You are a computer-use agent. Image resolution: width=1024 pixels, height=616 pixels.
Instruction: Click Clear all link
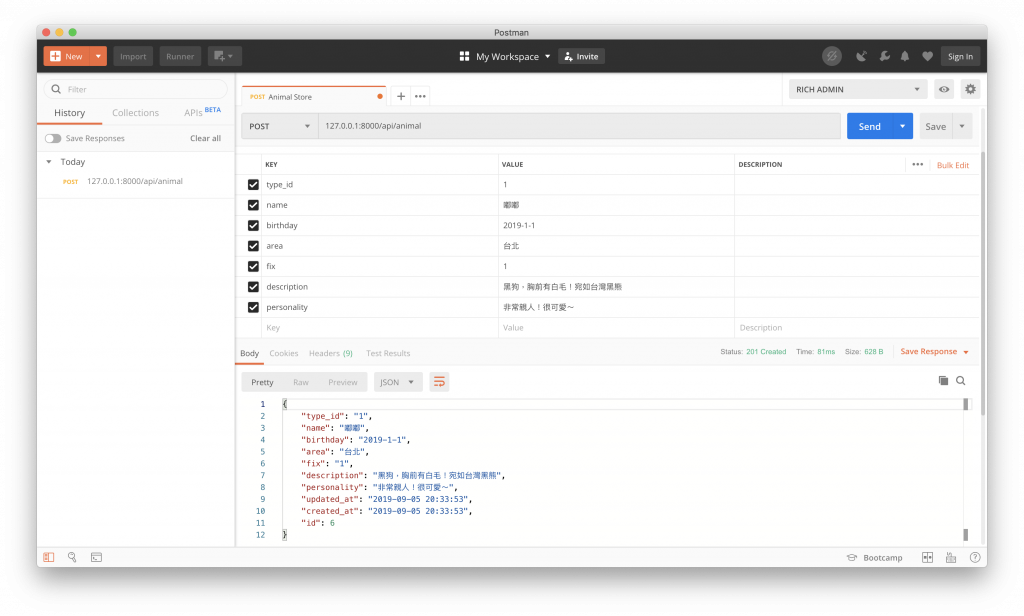[x=205, y=138]
